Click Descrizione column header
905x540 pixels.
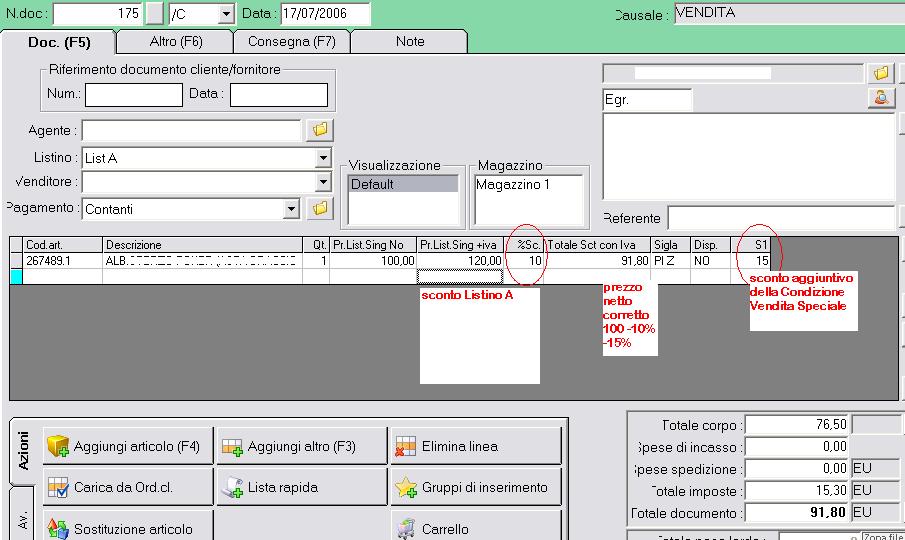pyautogui.click(x=203, y=245)
